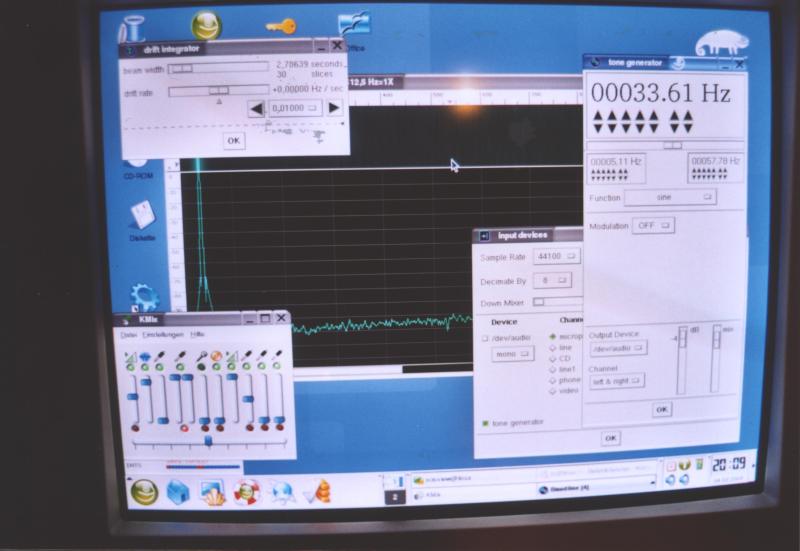Open the Sample Rate 44100 dropdown
Image resolution: width=800 pixels, height=551 pixels.
[558, 257]
